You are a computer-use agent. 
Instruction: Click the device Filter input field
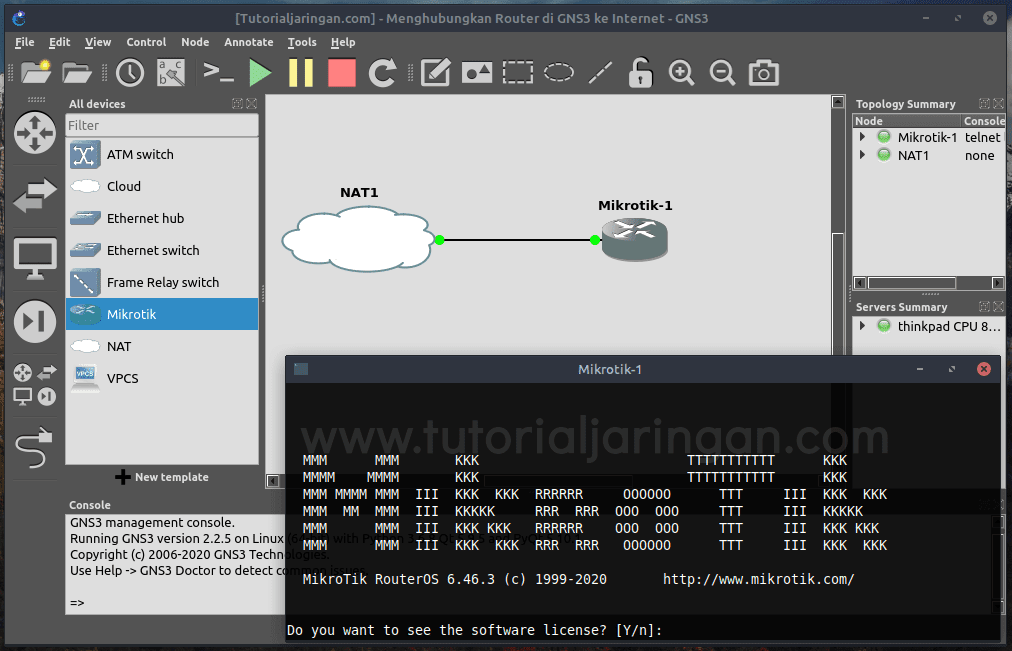coord(162,125)
